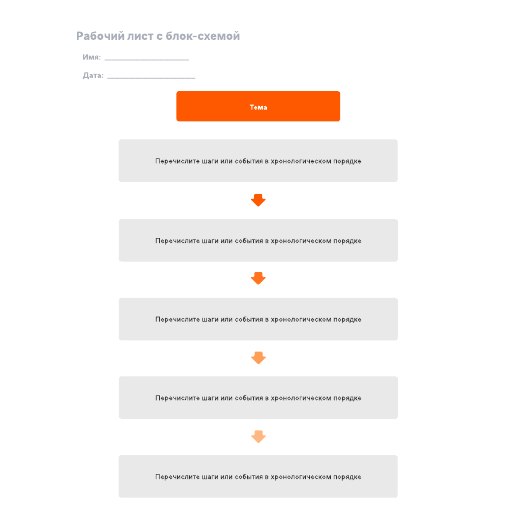516x516 pixels.
Task: Select the Имя: label text
Action: click(92, 57)
